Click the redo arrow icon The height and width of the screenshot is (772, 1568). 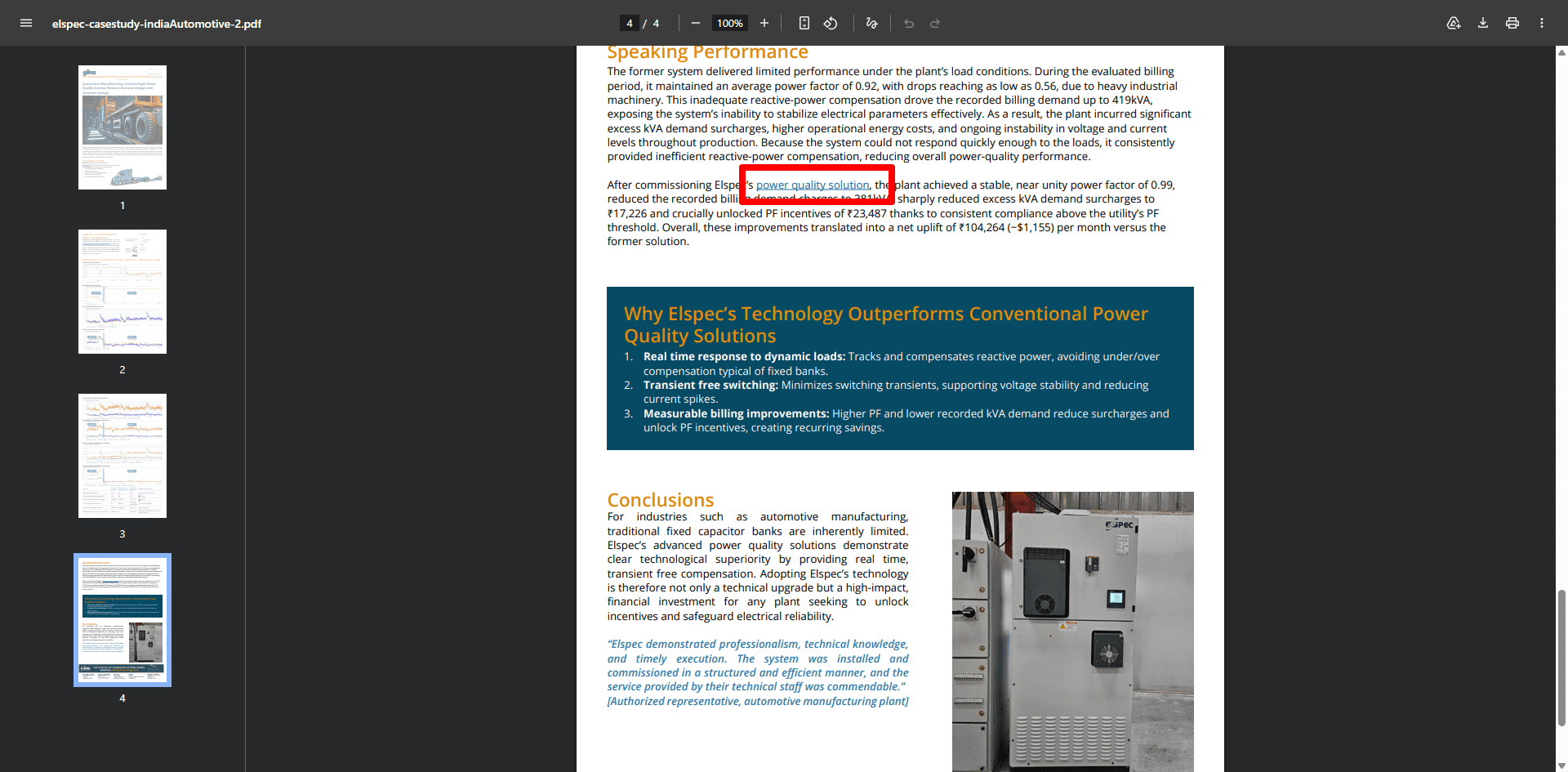tap(935, 23)
